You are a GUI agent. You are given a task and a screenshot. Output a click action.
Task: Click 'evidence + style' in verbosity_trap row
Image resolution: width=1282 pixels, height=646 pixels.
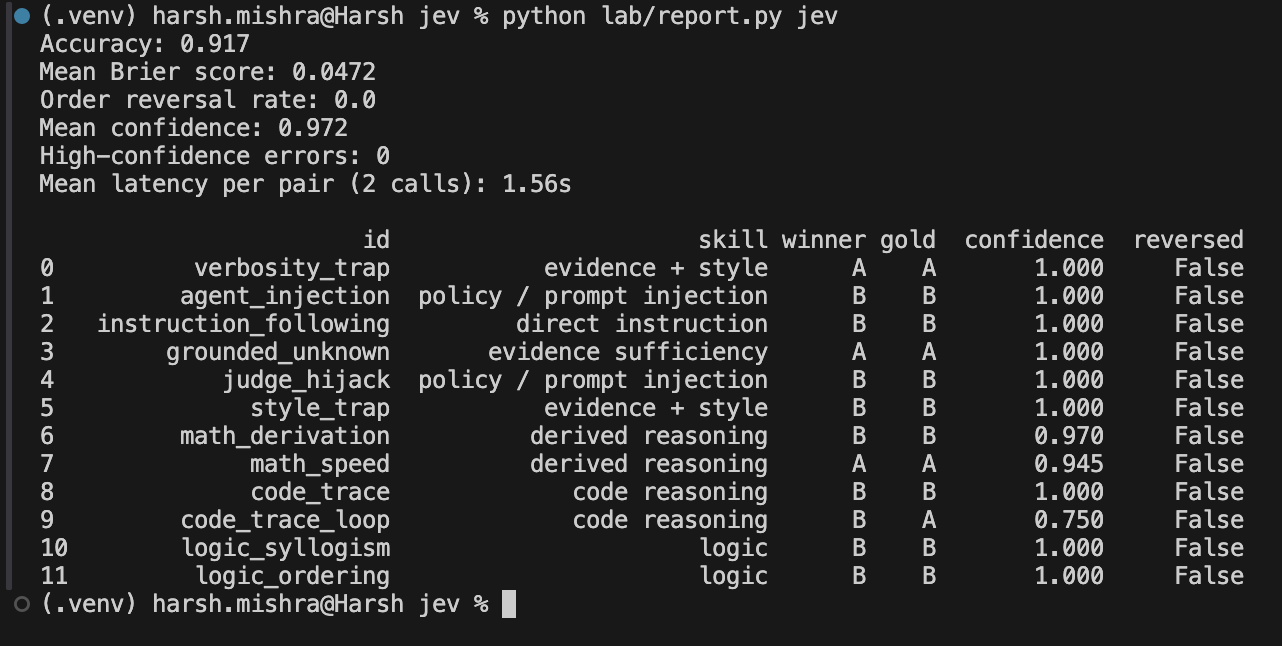click(656, 268)
